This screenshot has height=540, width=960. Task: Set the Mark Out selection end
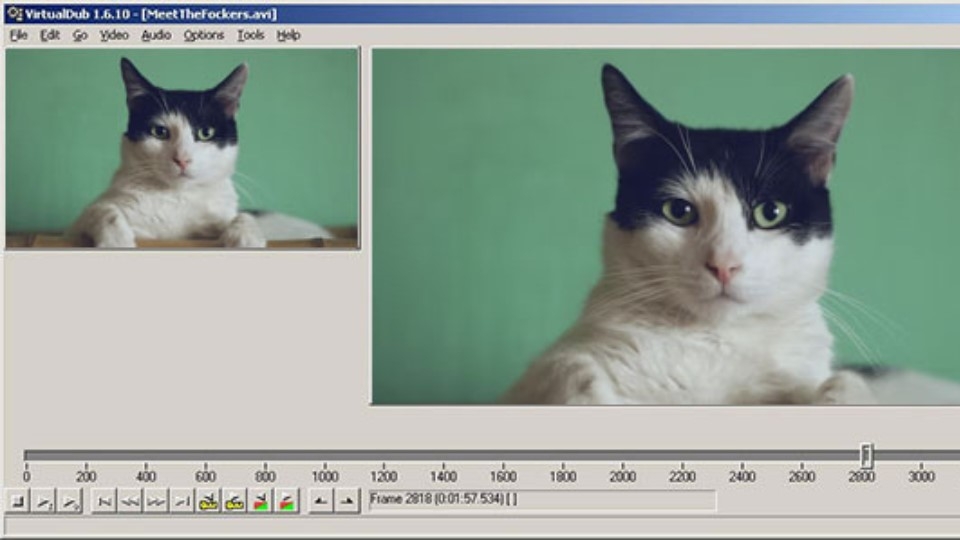pyautogui.click(x=347, y=501)
